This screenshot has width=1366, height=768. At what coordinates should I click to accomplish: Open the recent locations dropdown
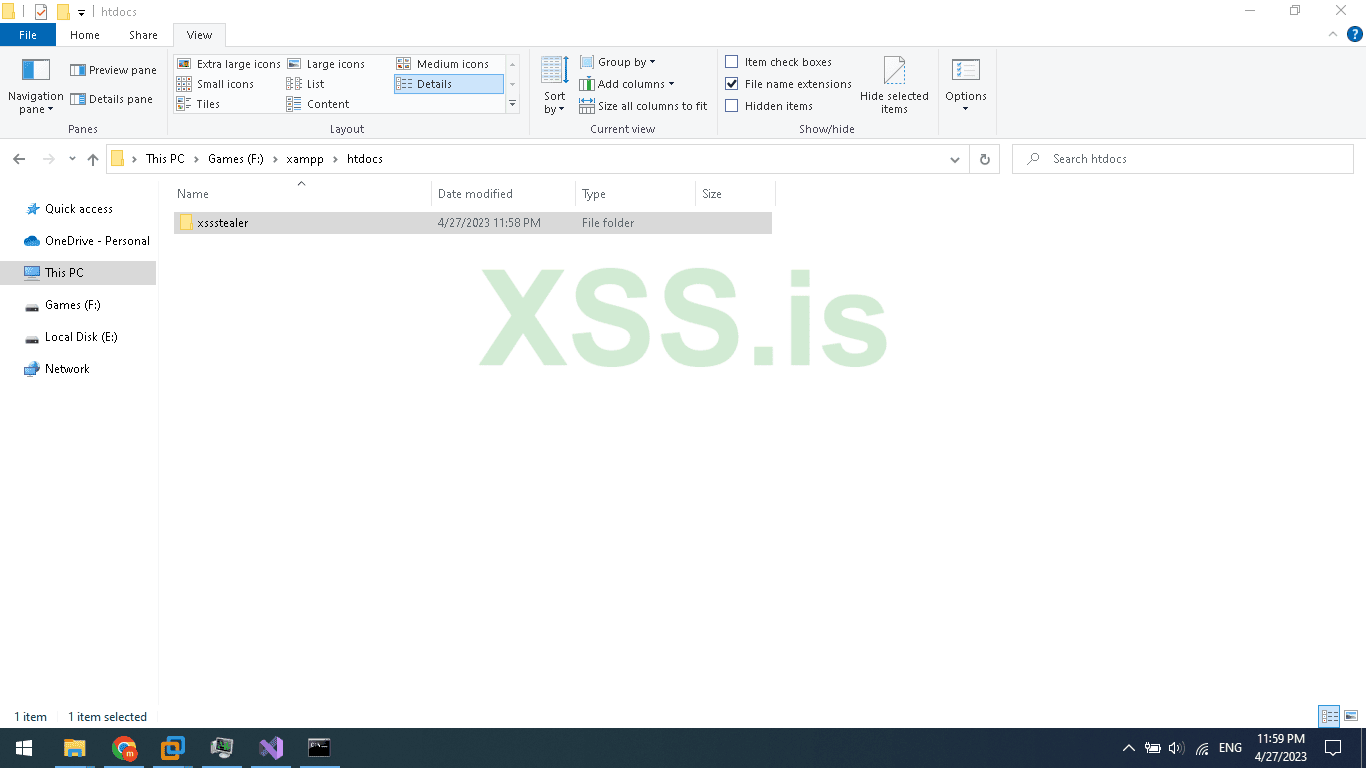pos(72,159)
